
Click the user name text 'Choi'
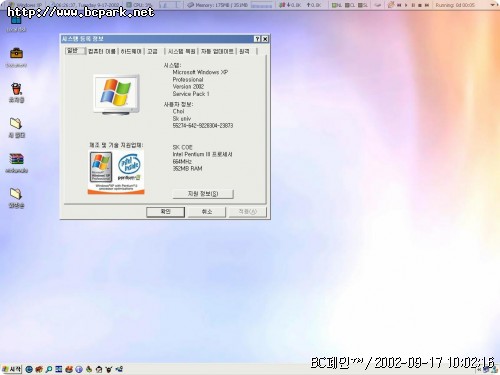[x=178, y=111]
